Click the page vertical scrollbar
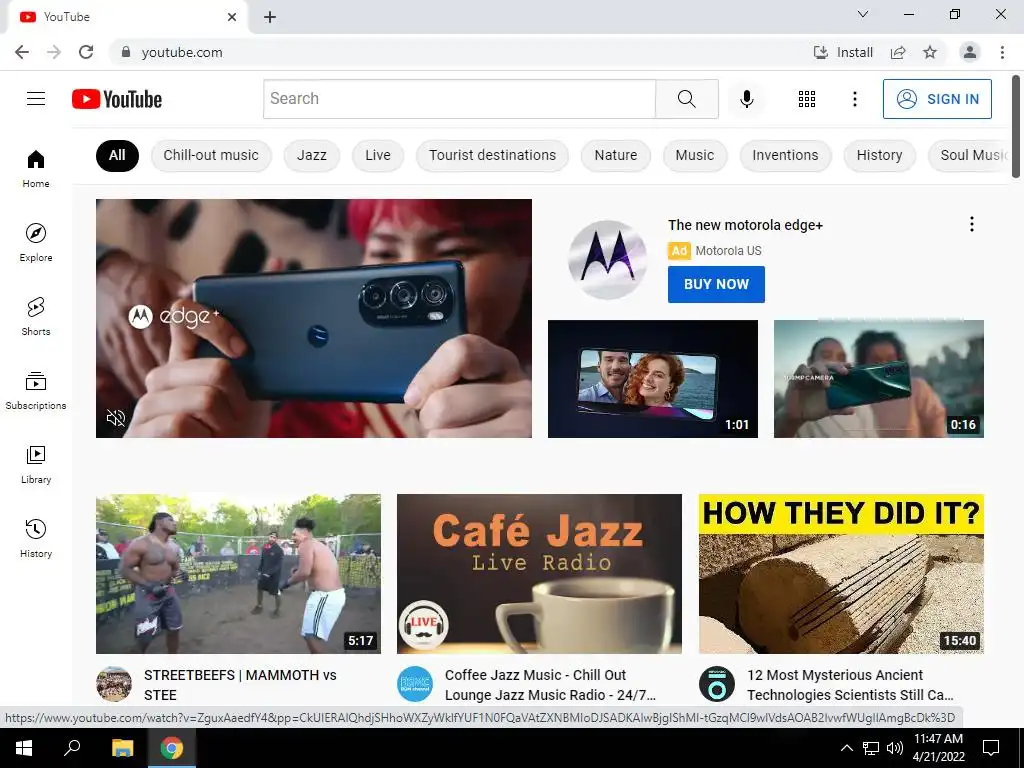Viewport: 1024px width, 768px height. [x=1016, y=127]
